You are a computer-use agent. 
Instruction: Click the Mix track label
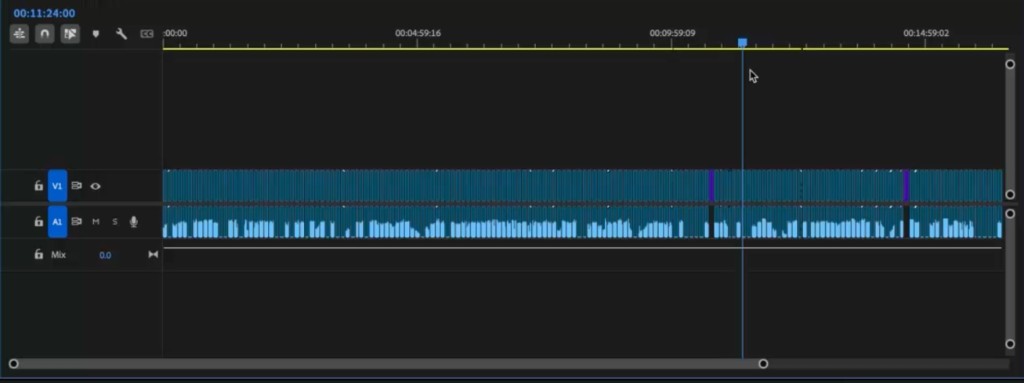coord(59,254)
